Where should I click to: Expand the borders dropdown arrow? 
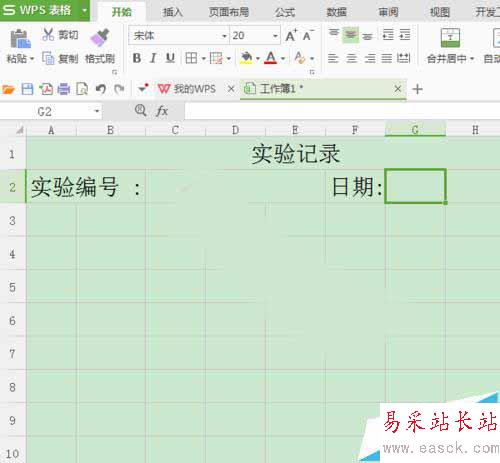203,59
